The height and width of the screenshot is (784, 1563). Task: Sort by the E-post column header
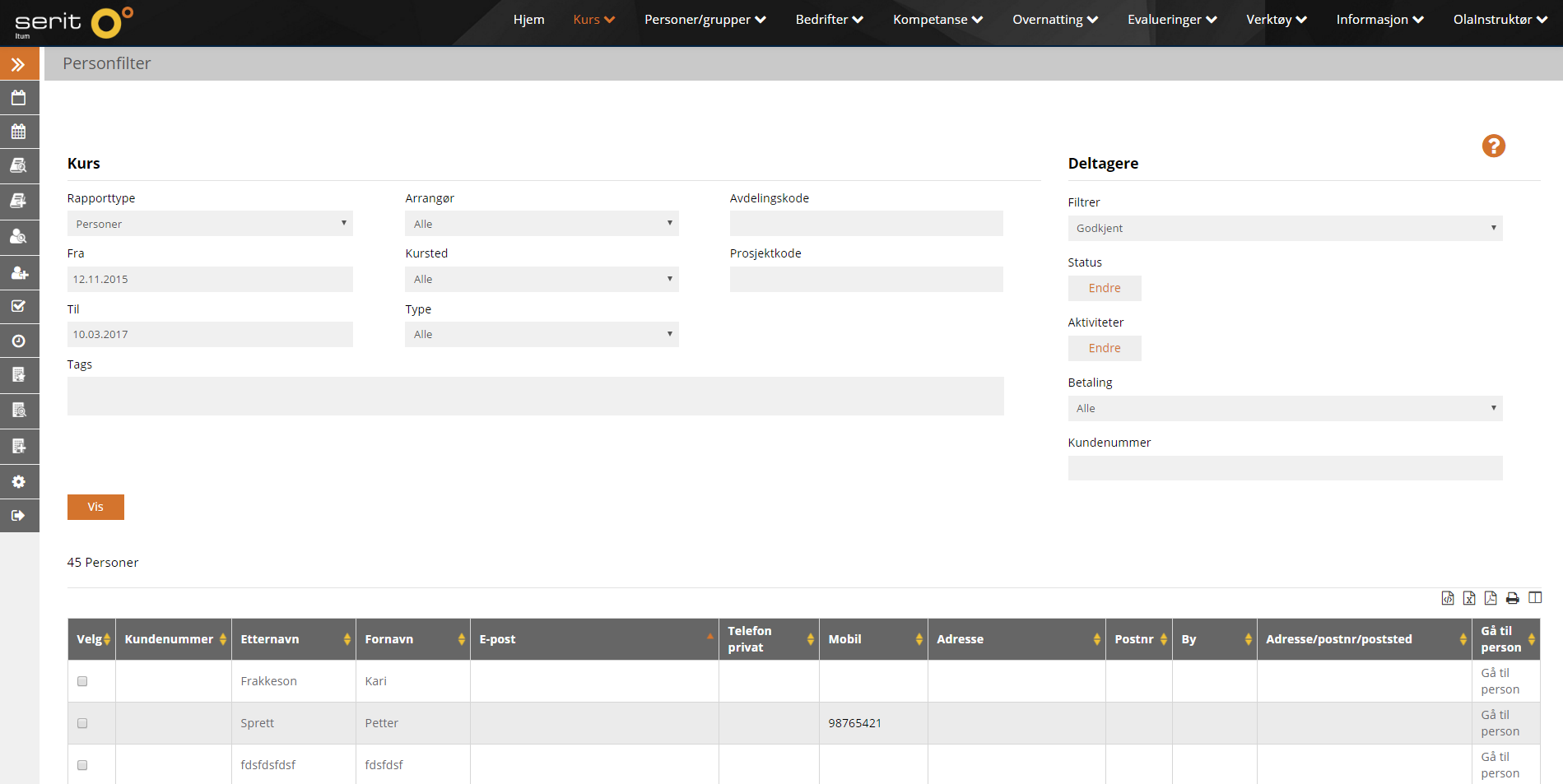coord(593,639)
